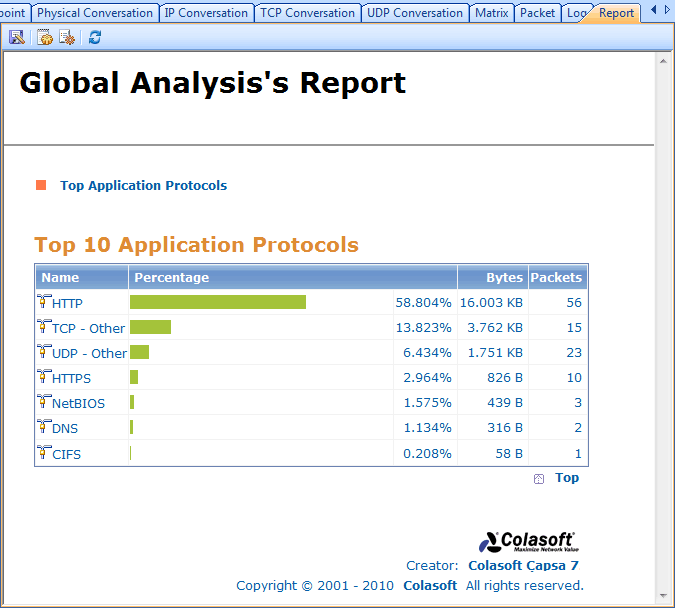
Task: Switch to the IP Conversation tab
Action: coord(206,13)
